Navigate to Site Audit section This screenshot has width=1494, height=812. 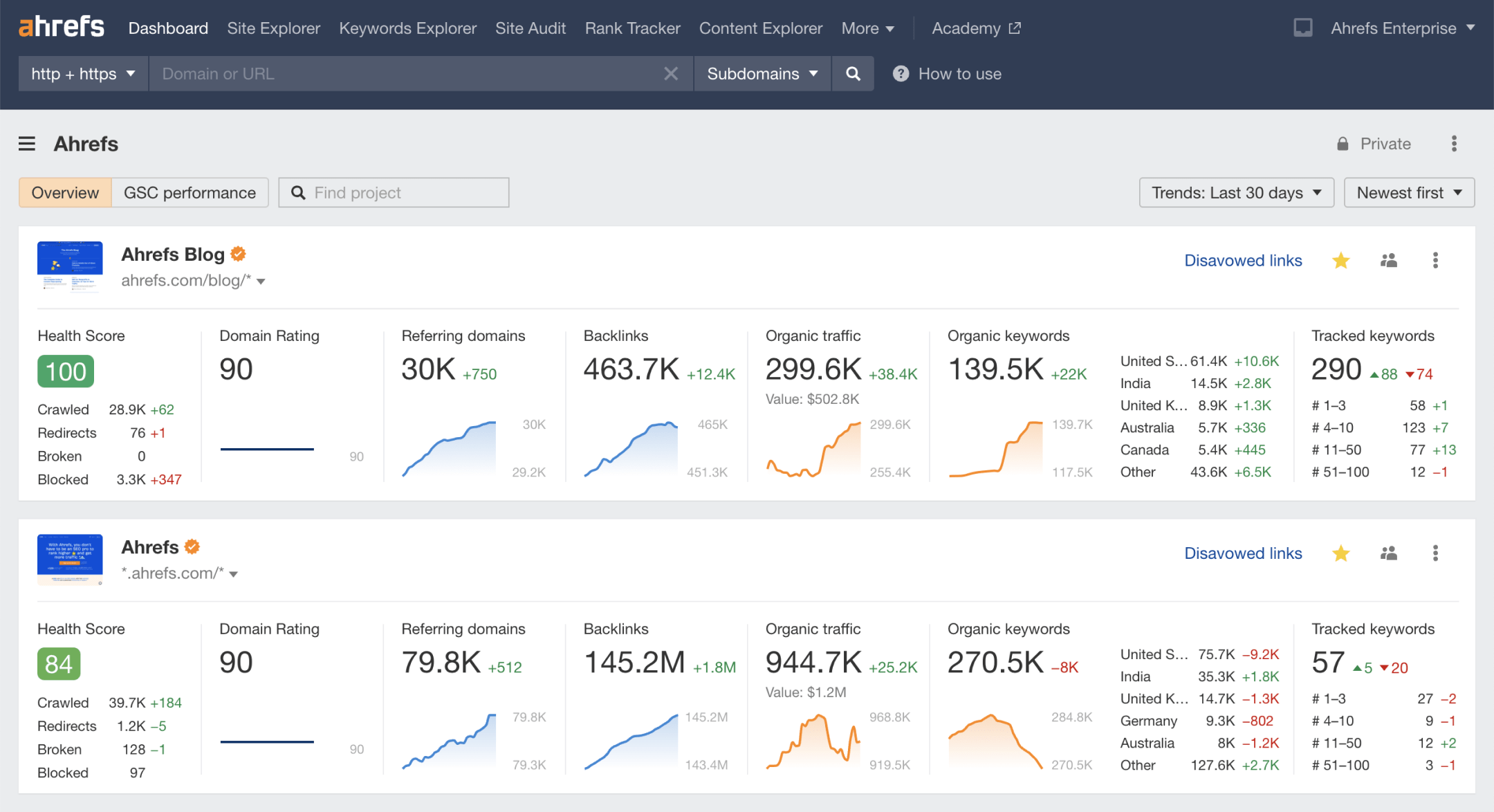tap(529, 27)
